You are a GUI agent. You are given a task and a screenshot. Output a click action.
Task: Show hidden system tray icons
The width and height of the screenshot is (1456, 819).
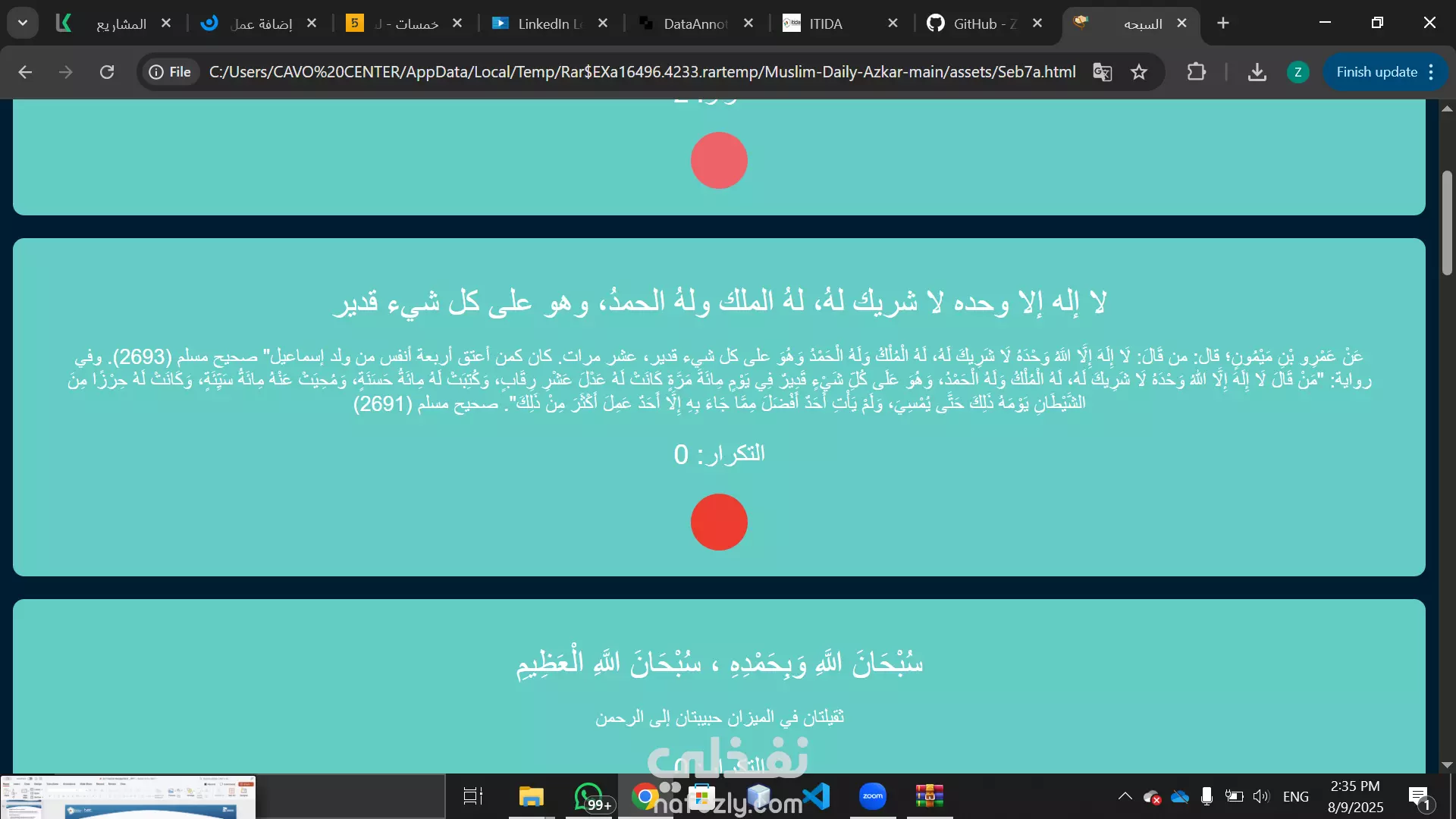click(x=1125, y=796)
